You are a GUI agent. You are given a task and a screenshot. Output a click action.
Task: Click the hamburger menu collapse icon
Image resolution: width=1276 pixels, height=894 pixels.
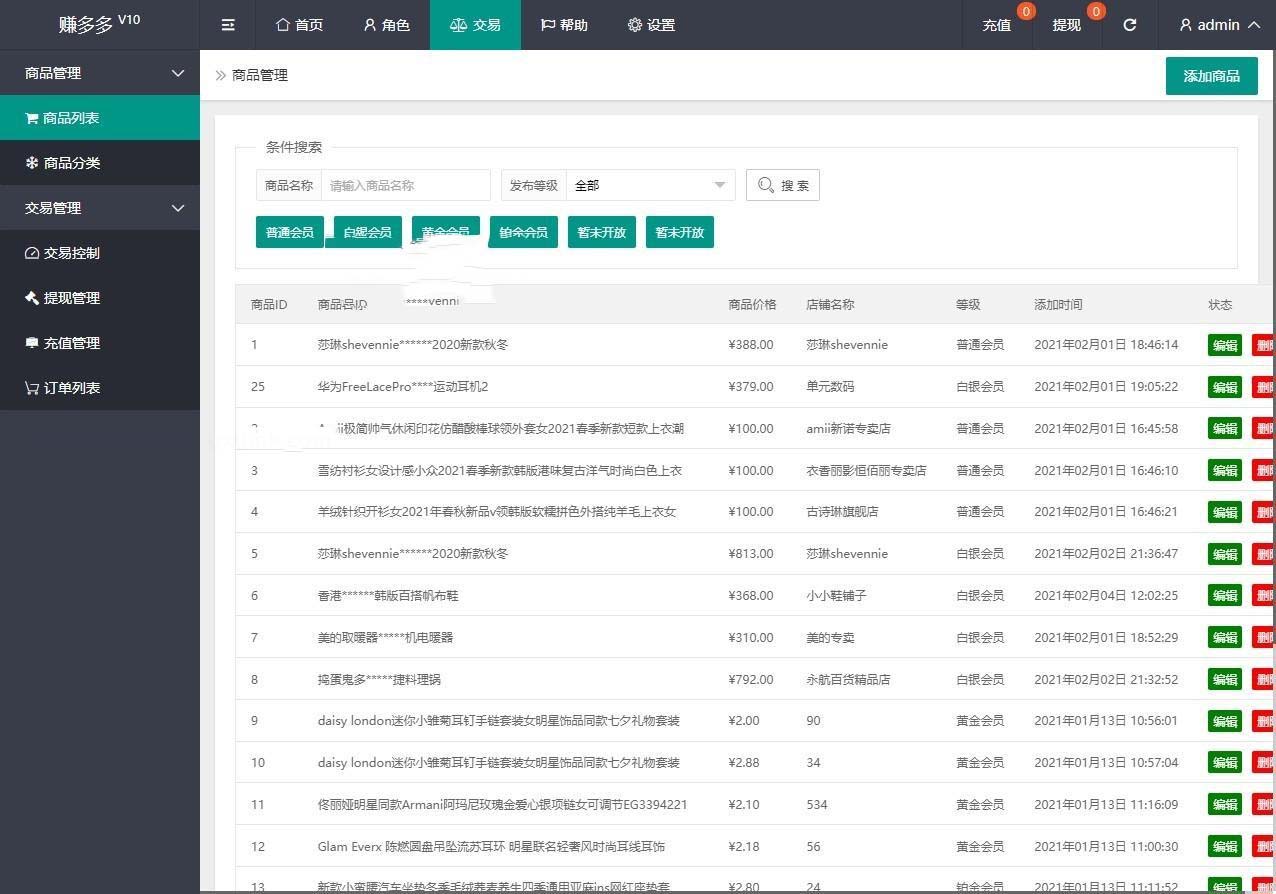coord(228,25)
